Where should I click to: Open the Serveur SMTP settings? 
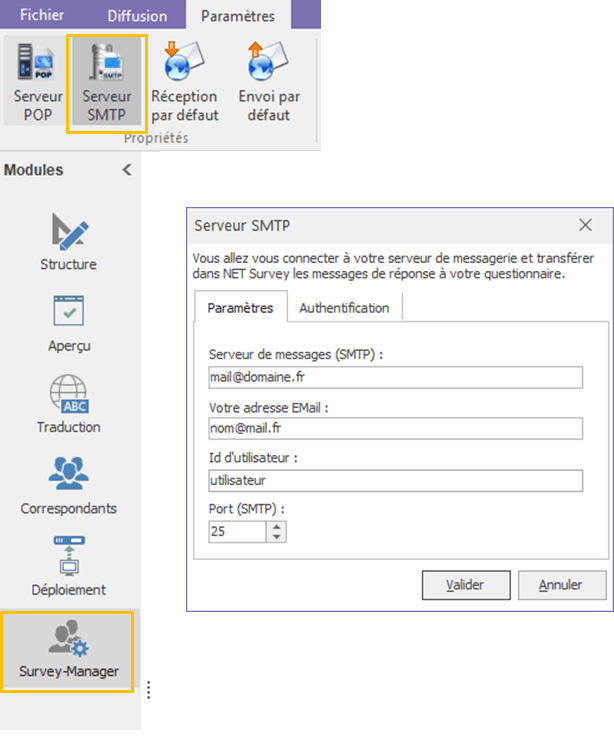tap(107, 81)
